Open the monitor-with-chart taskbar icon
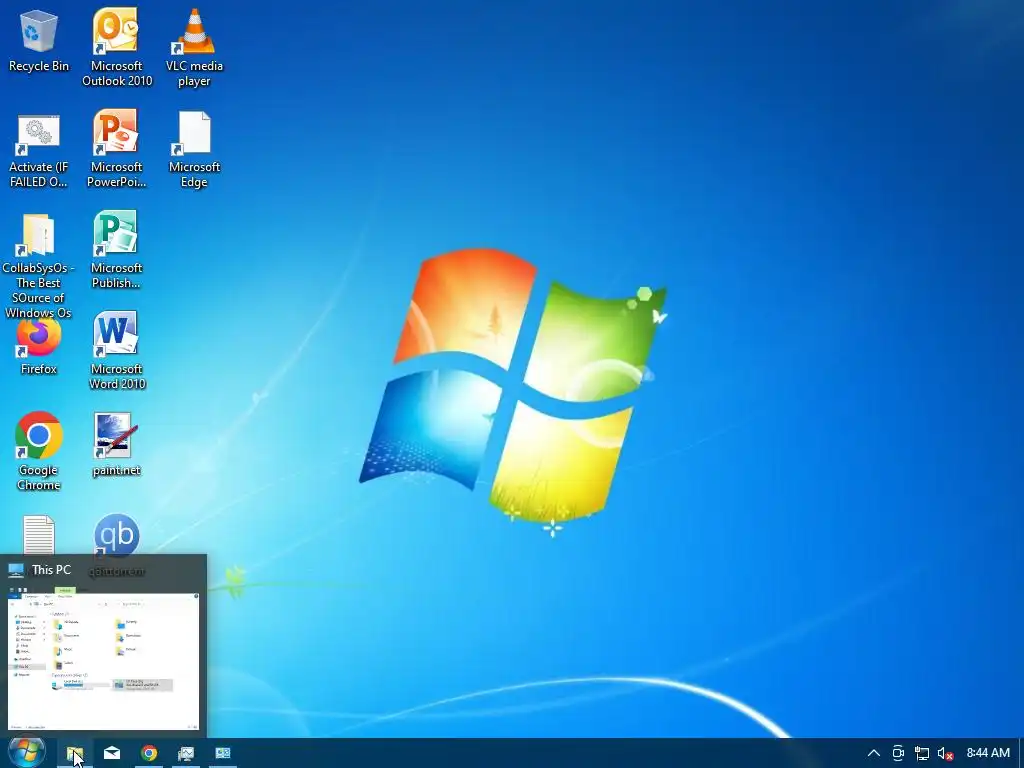1024x768 pixels. [x=186, y=754]
